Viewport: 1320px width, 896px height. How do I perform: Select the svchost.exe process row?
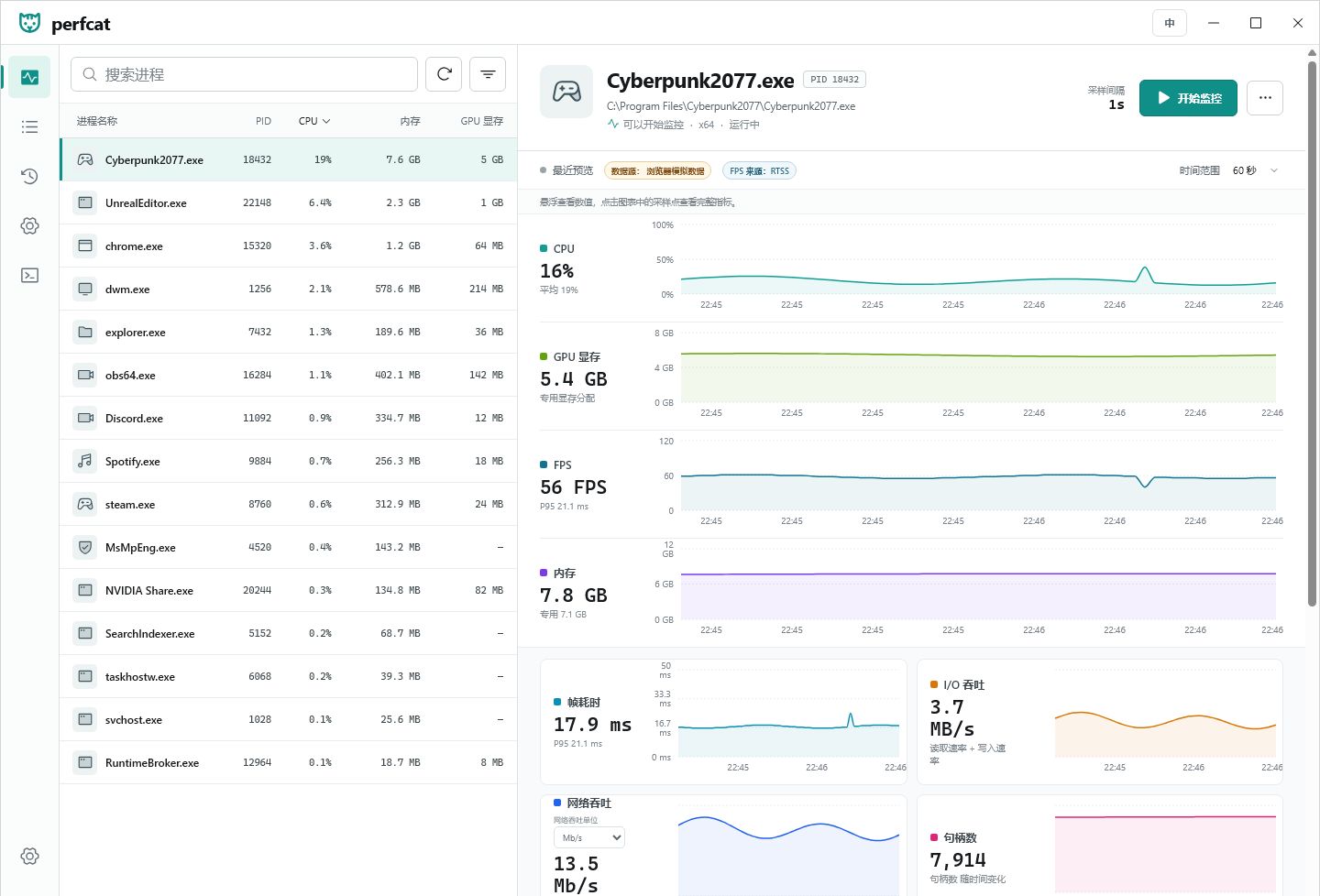[289, 719]
